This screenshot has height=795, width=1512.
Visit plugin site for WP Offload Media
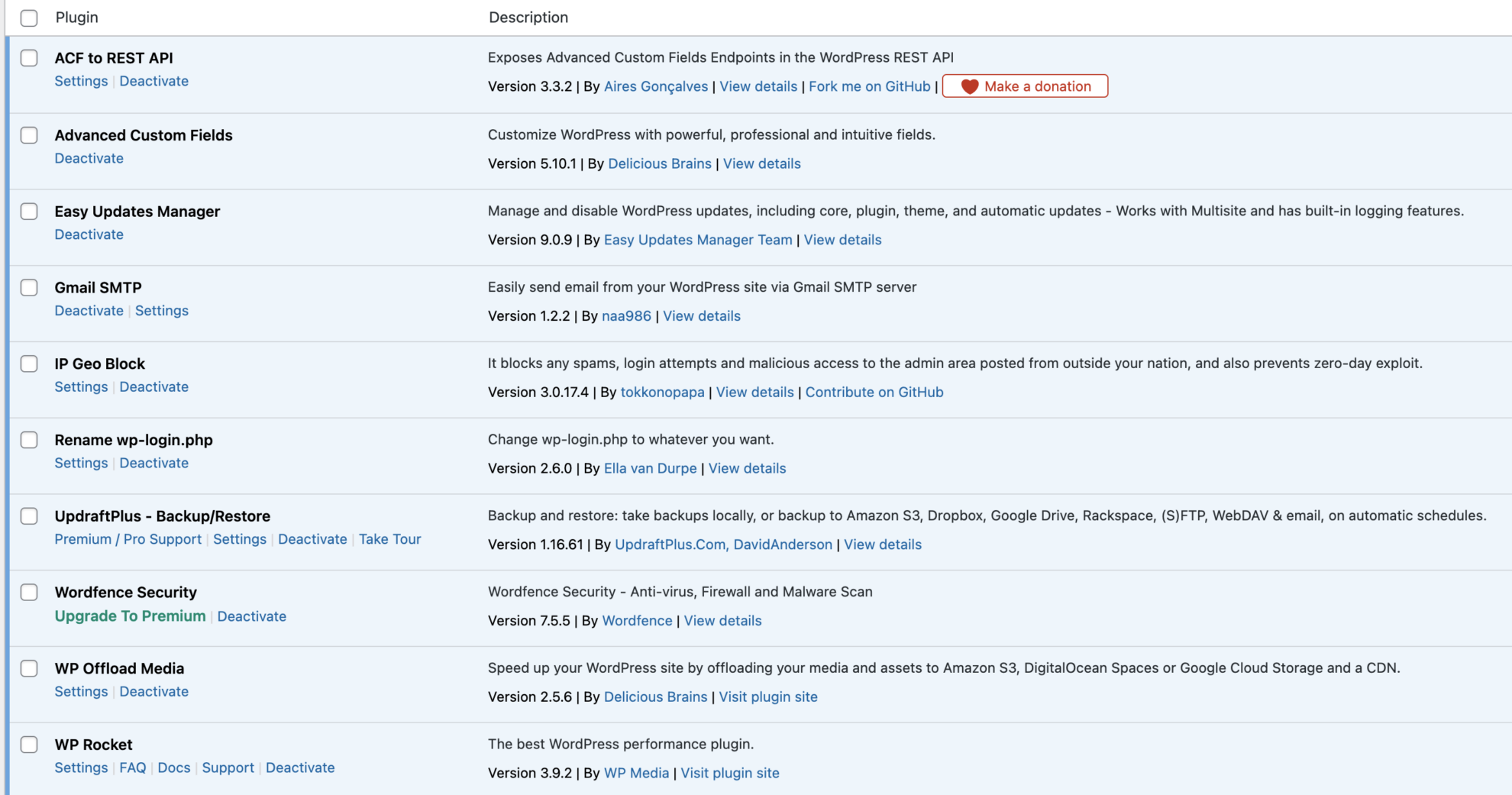coord(768,696)
